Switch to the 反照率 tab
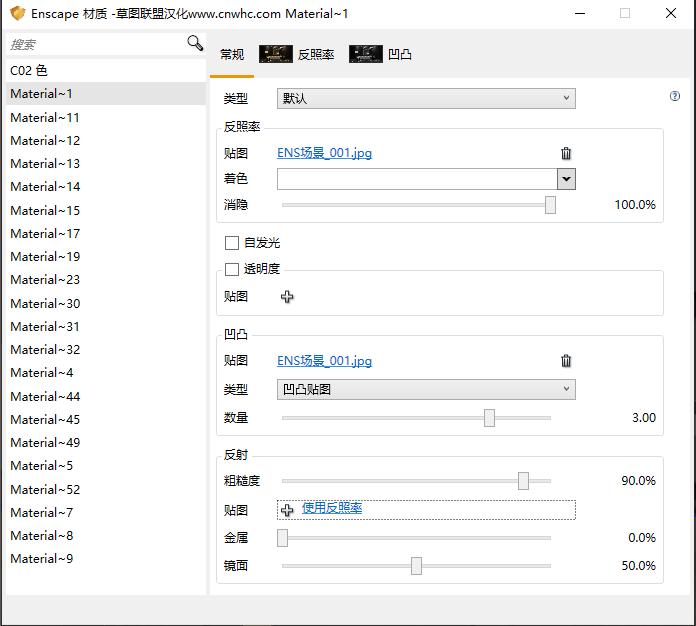This screenshot has width=696, height=626. pos(297,55)
